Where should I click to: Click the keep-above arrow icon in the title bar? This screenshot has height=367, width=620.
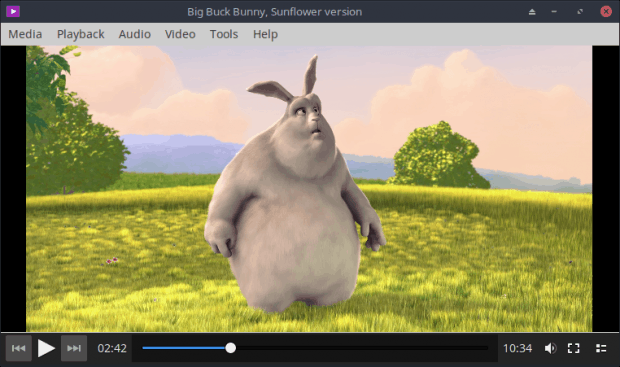(532, 12)
